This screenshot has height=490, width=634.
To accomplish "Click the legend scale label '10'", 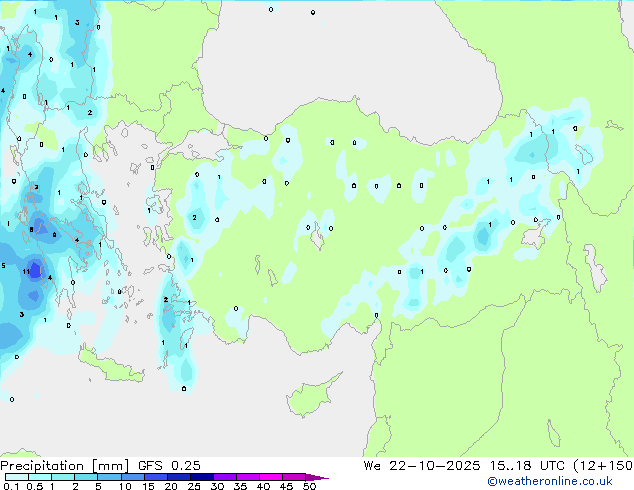I will click(x=125, y=486).
